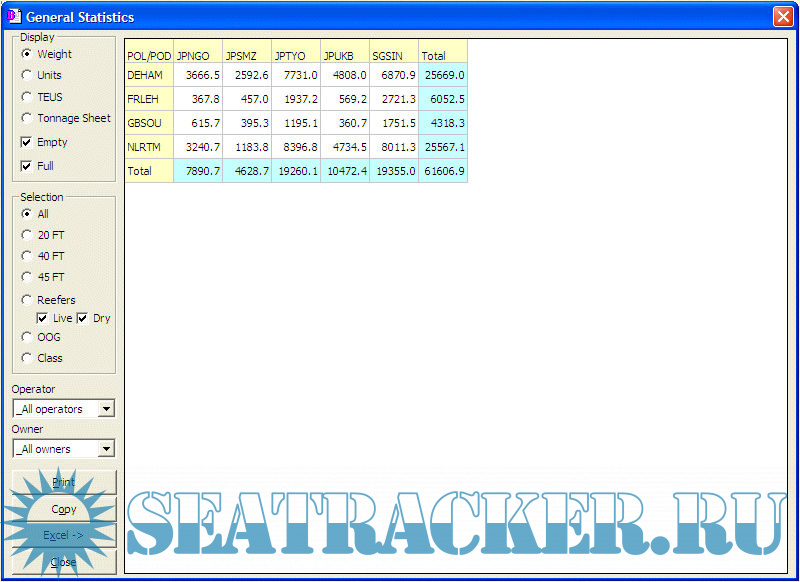Expand the Owner dropdown arrow
The height and width of the screenshot is (582, 800).
[107, 449]
